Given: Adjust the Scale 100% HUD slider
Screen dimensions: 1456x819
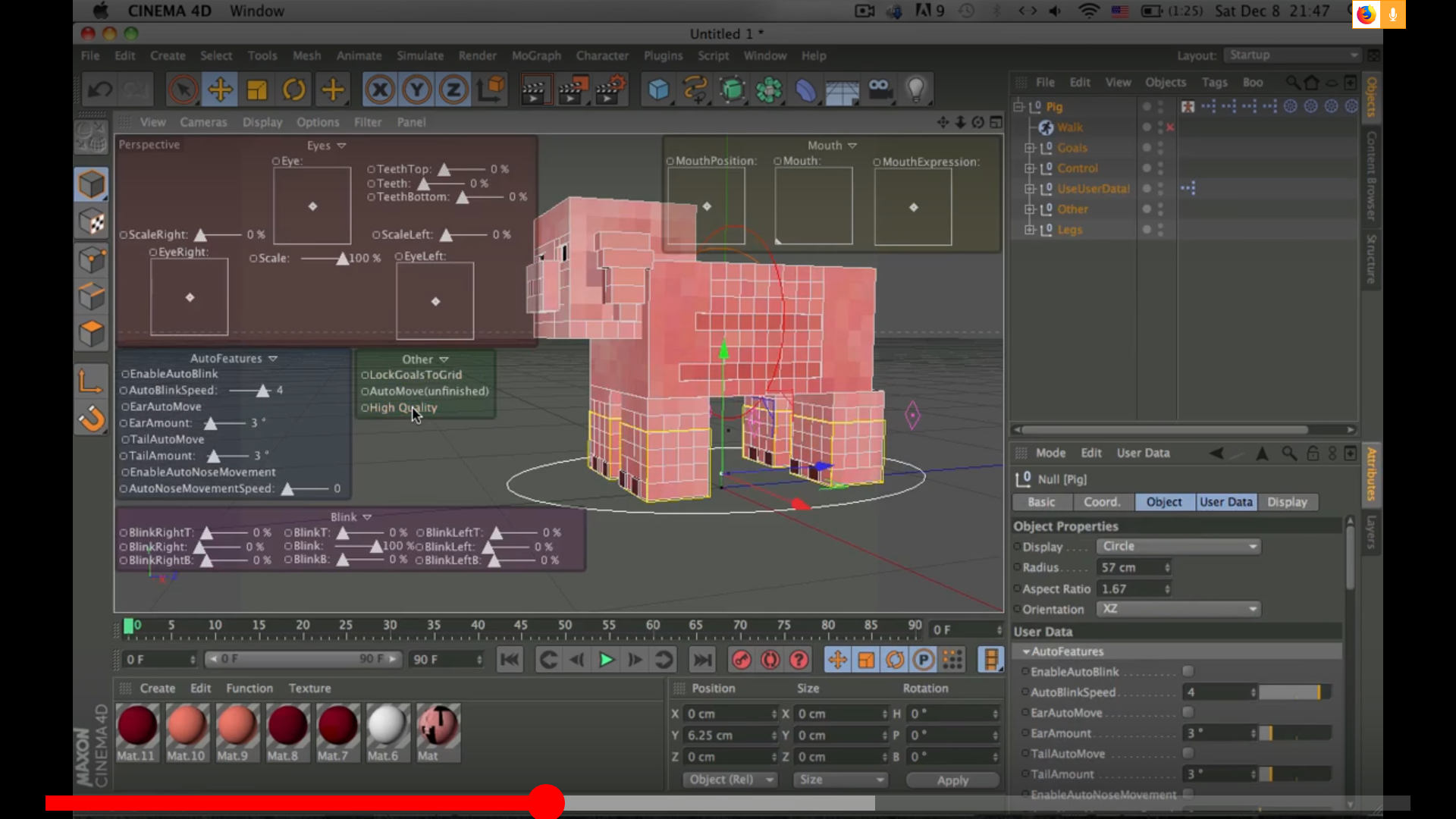Looking at the screenshot, I should [x=323, y=259].
